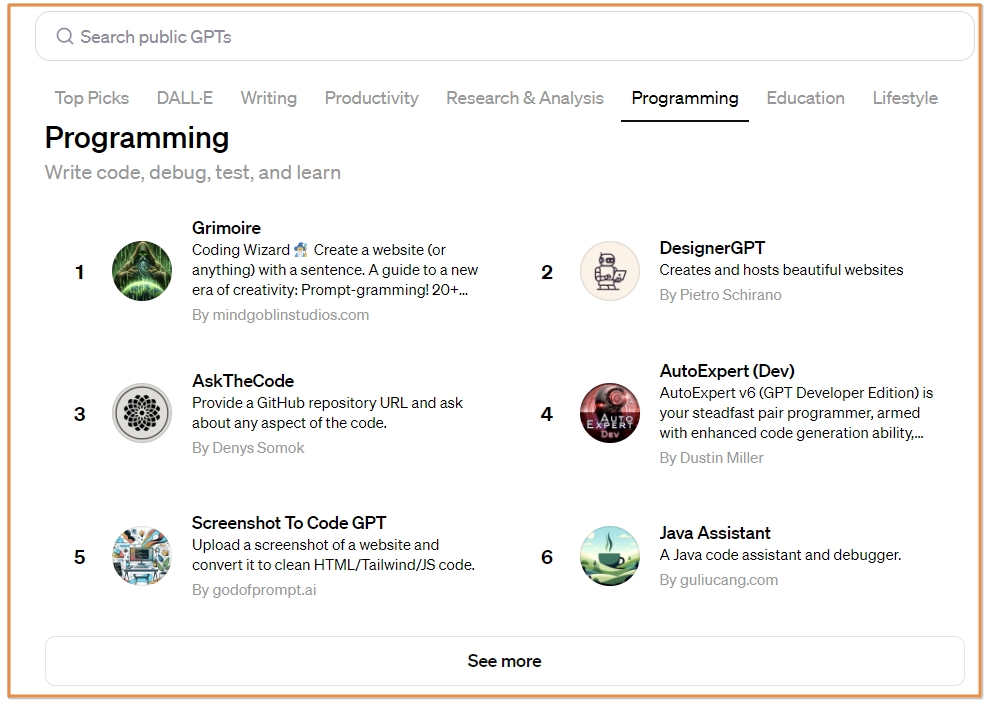The width and height of the screenshot is (998, 702).
Task: Click 'Creates and hosts beautiful websites' description
Action: click(781, 270)
